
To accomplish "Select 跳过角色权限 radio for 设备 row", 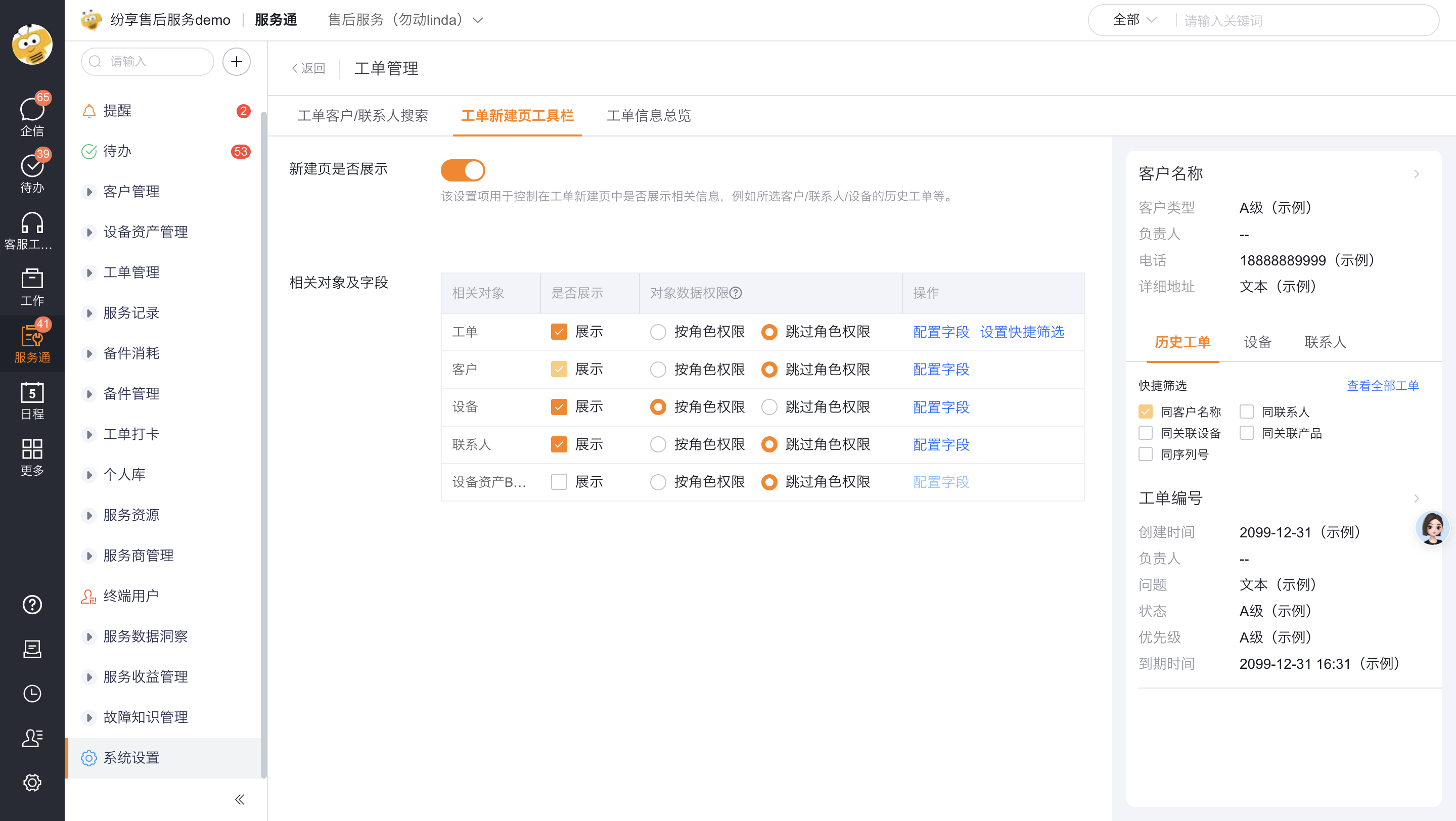I will (769, 407).
